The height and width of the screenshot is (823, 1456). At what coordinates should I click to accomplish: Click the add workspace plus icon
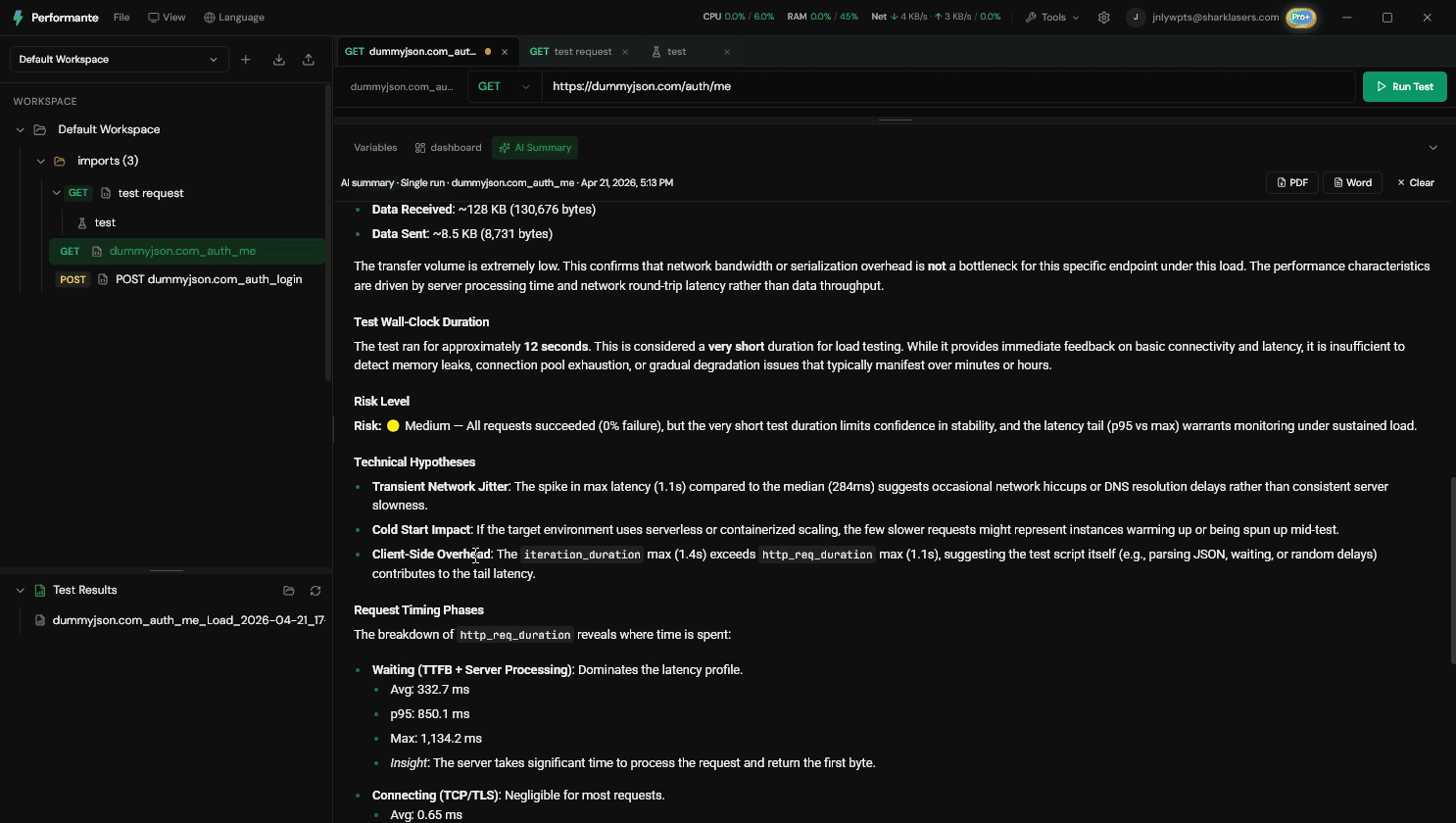click(246, 60)
